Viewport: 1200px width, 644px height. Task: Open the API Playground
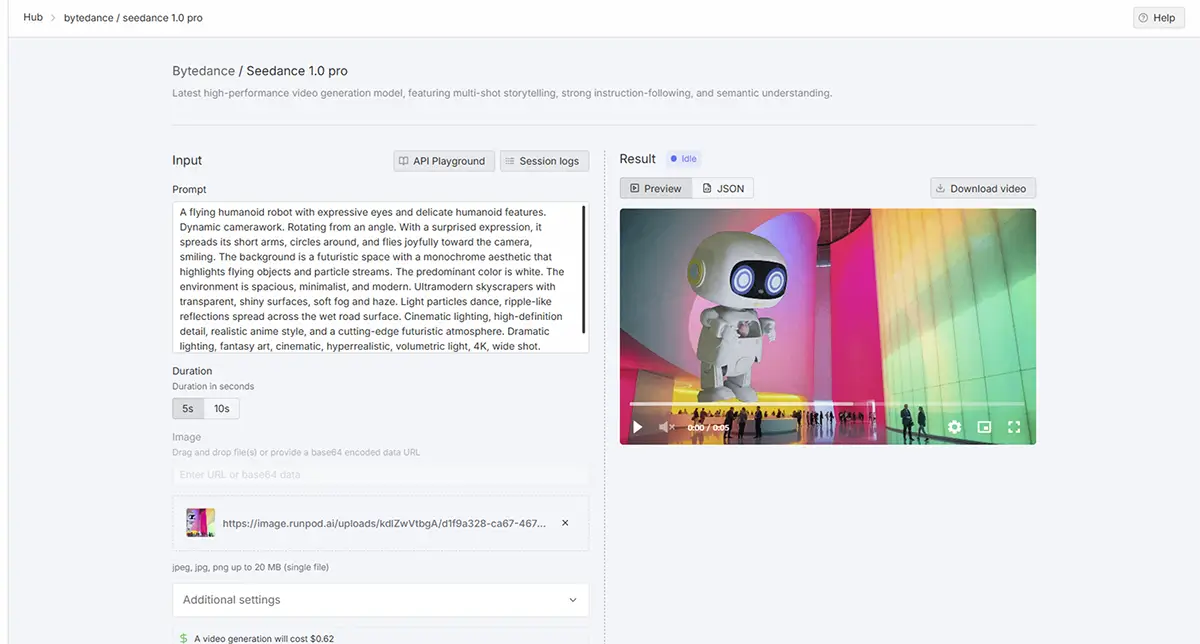(x=442, y=161)
